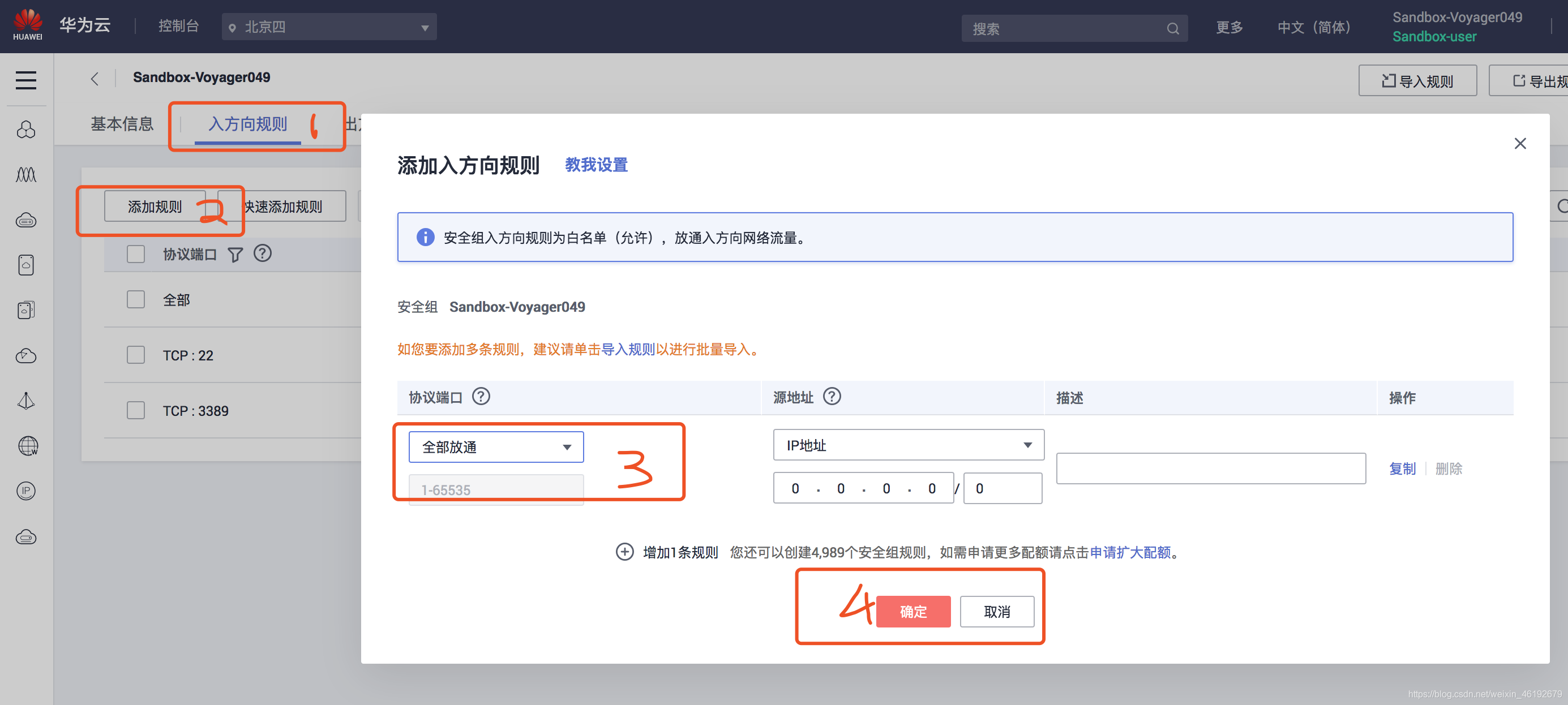Click the back arrow beside Sandbox-Voyager049

point(95,79)
